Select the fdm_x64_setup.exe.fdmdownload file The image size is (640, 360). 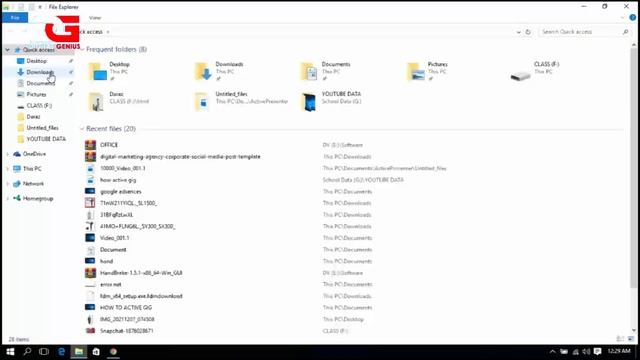[141, 296]
